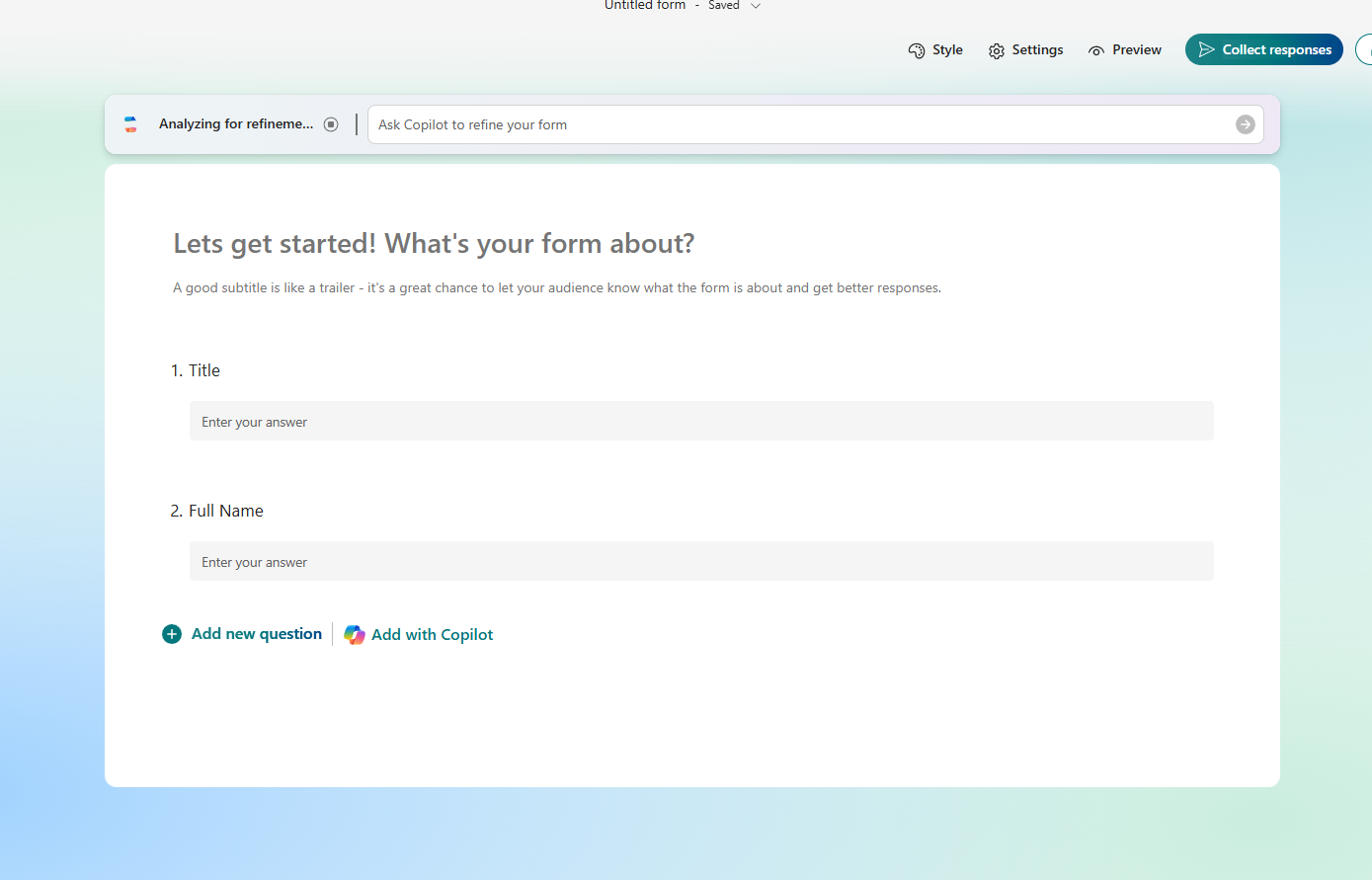Click the partially visible button after Collect responses
The image size is (1372, 880).
(1364, 50)
